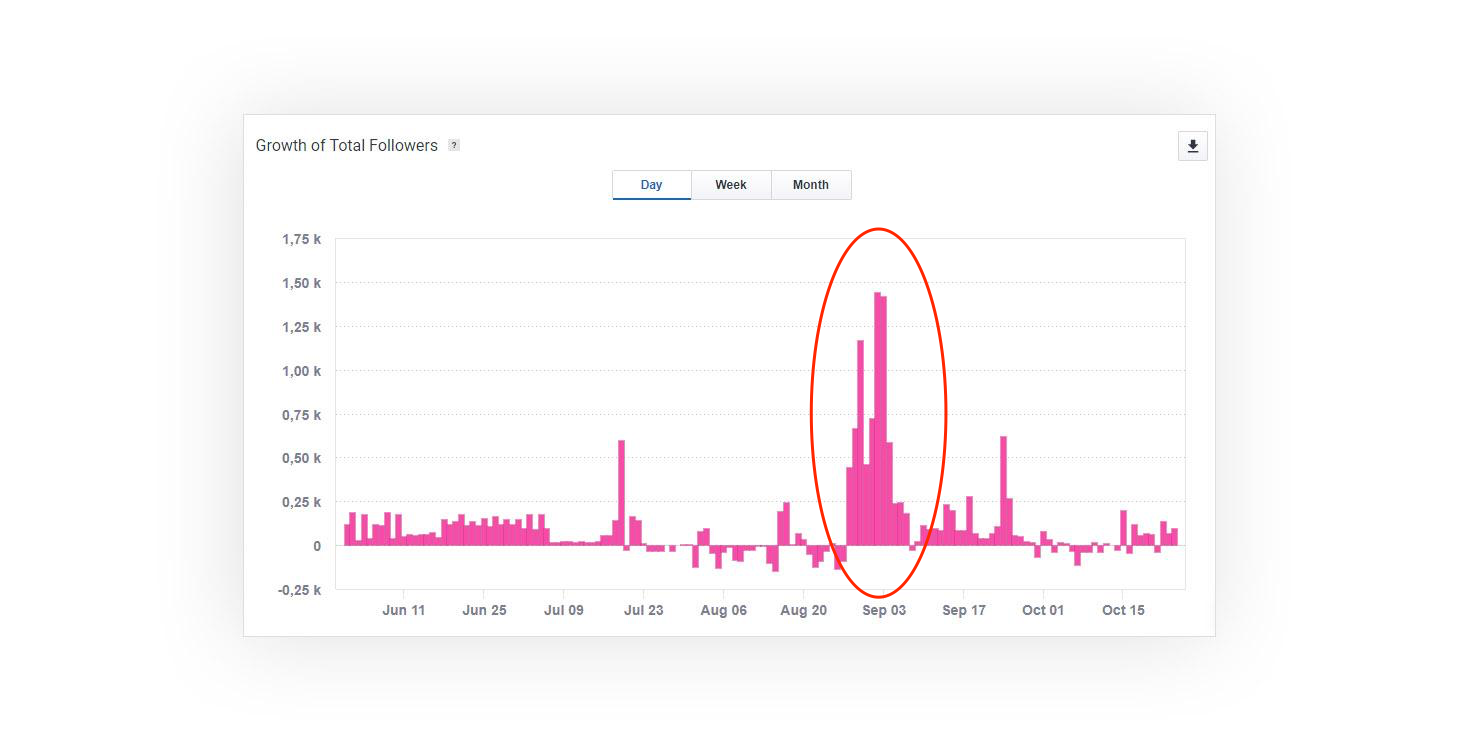Click the Oct 15 date label

click(1123, 610)
